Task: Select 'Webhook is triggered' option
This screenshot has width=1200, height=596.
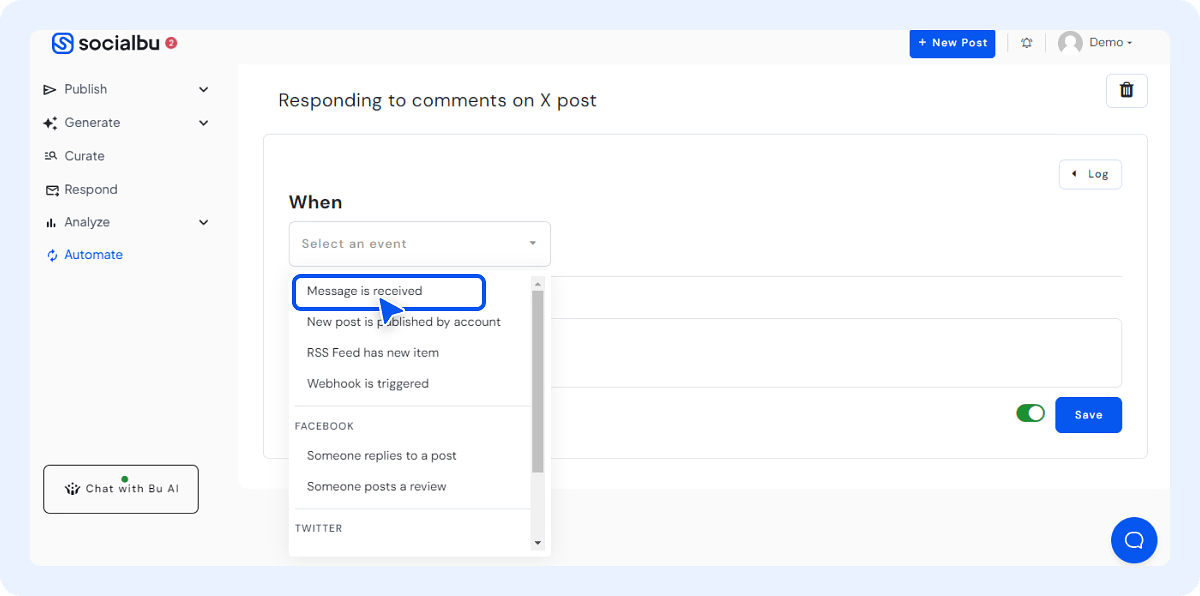Action: (367, 383)
